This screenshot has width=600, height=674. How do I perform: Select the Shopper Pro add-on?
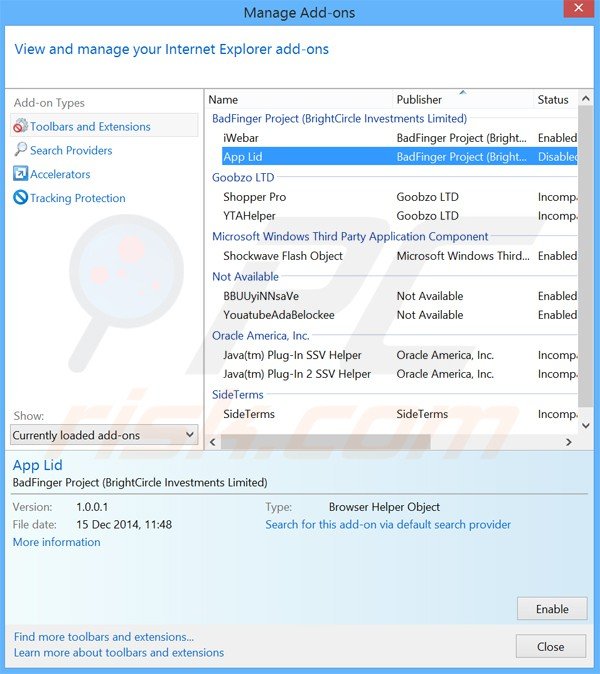pyautogui.click(x=399, y=197)
